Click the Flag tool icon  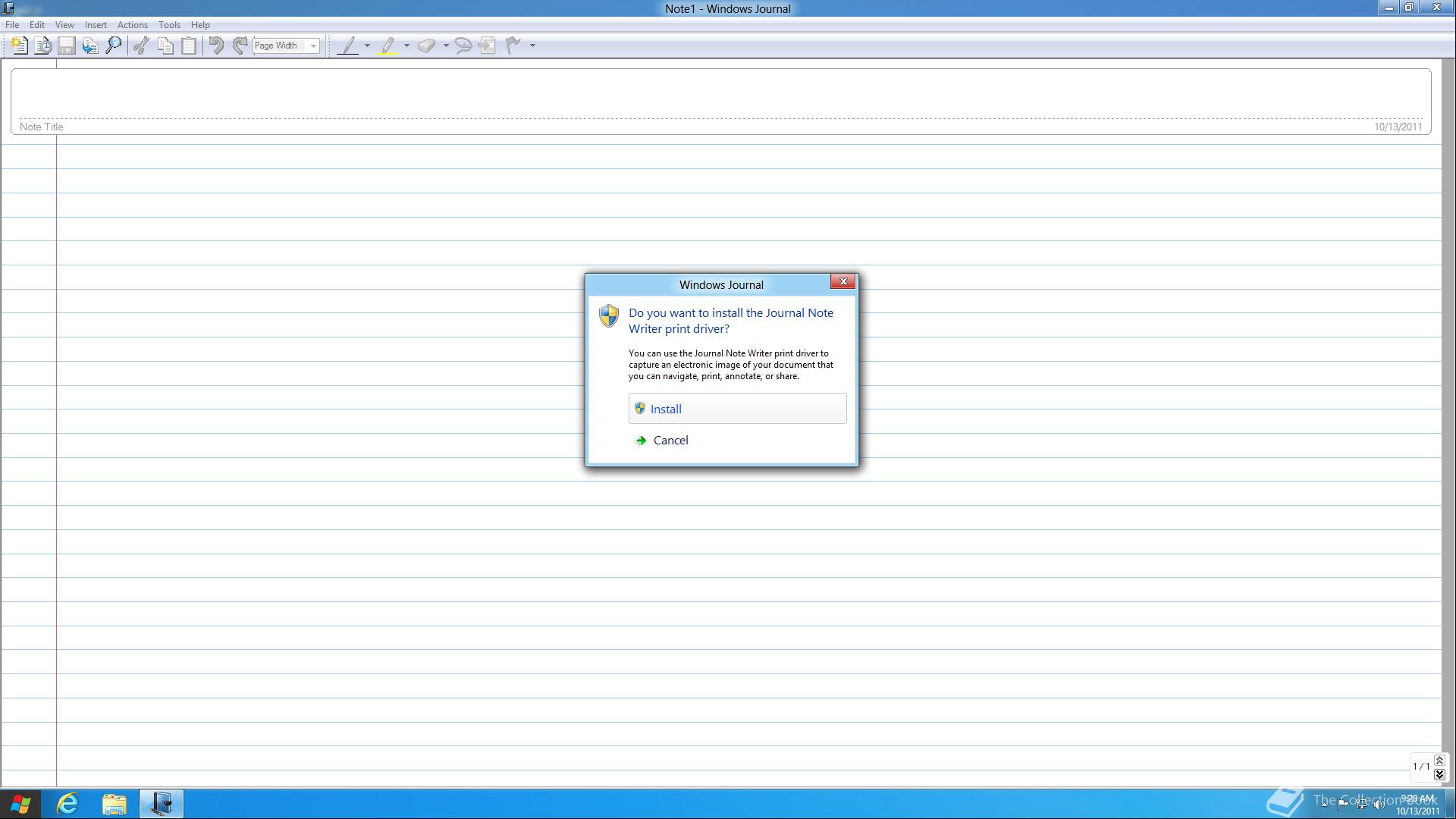(513, 45)
